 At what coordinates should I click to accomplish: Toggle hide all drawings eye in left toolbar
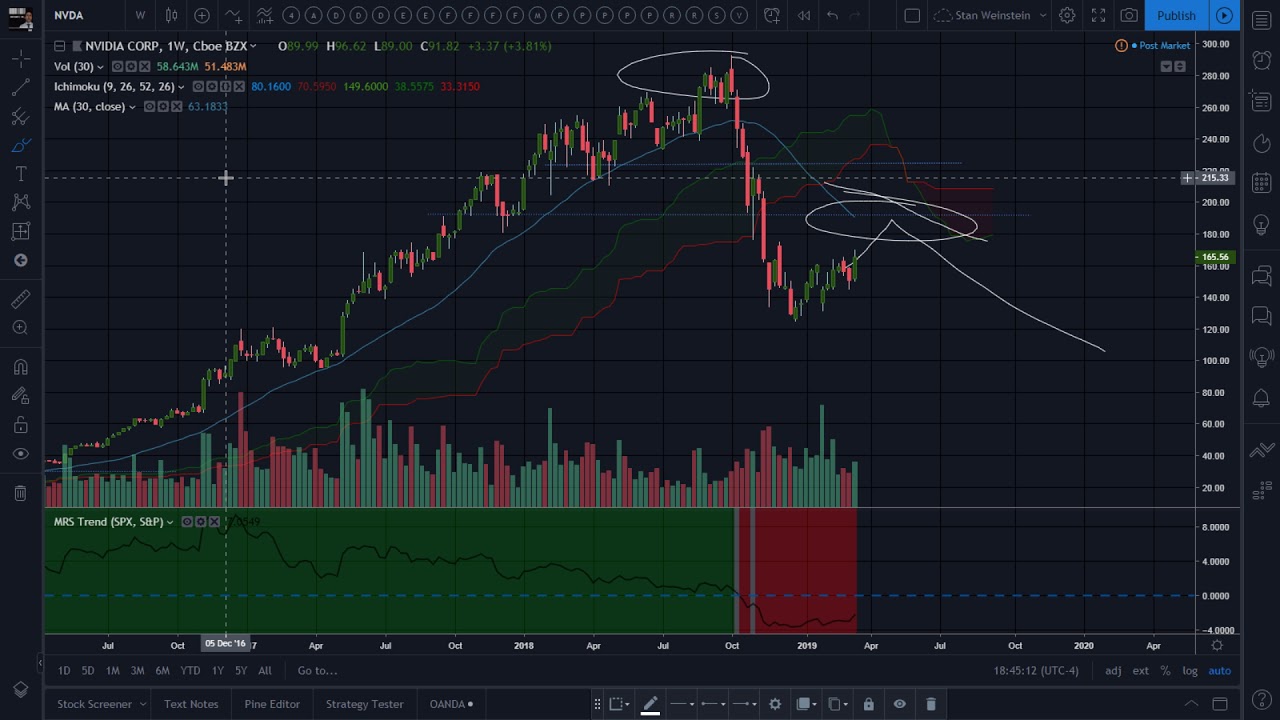click(x=20, y=454)
